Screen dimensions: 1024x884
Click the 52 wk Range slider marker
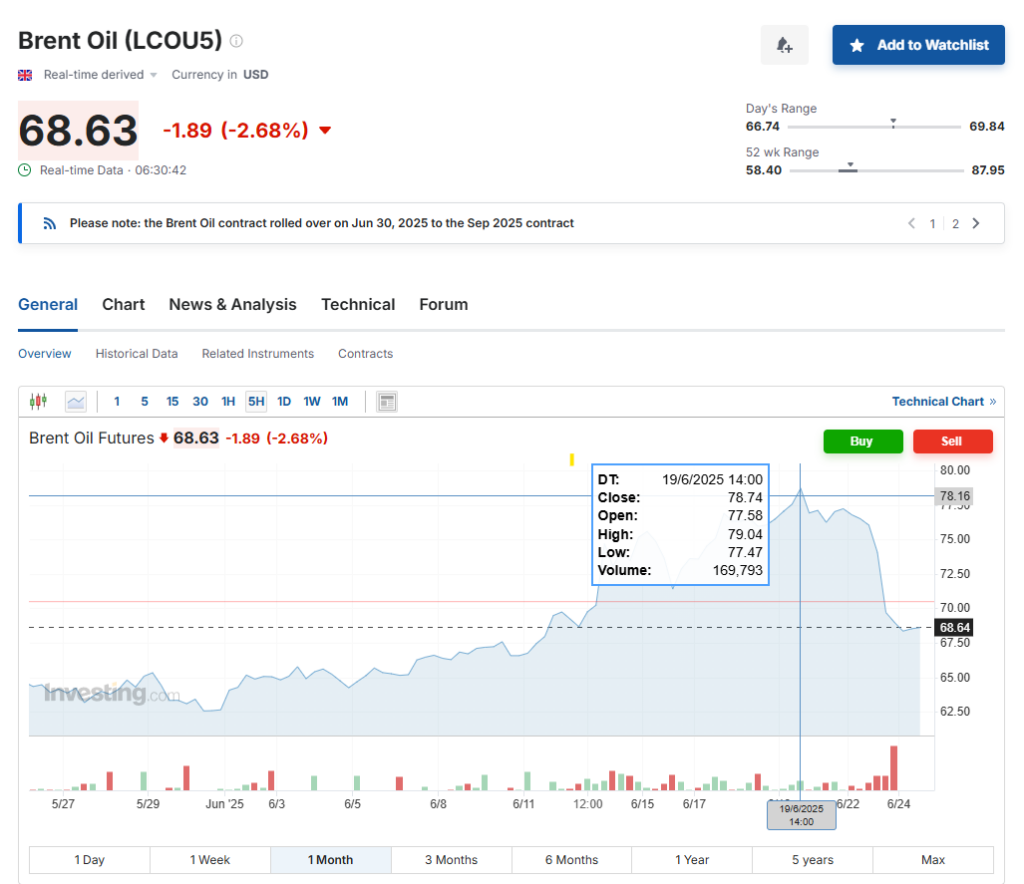(x=848, y=167)
